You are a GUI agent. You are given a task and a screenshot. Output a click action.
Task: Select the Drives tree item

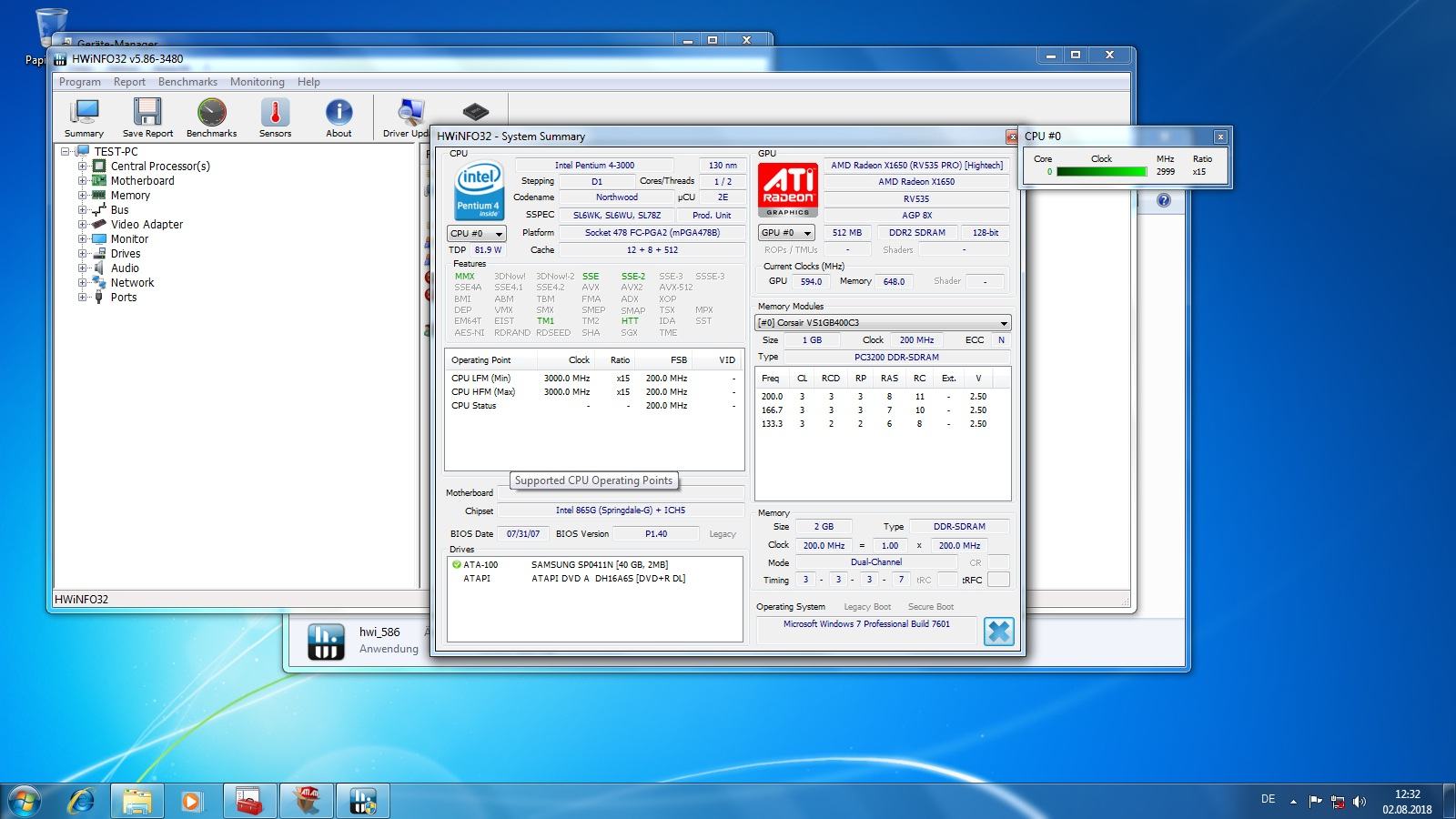[126, 254]
